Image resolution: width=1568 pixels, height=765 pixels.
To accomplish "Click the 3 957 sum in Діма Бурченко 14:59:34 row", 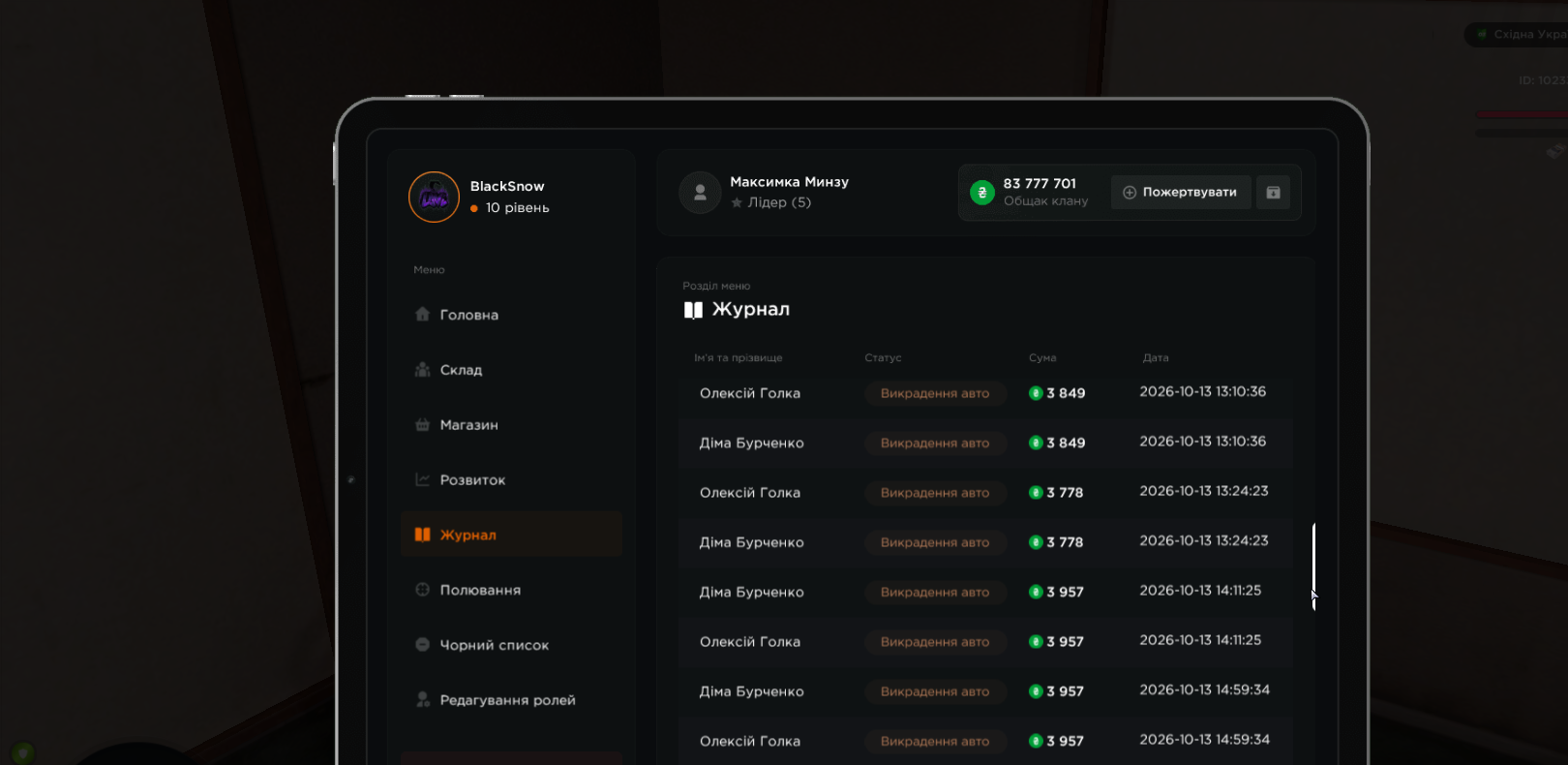I will pyautogui.click(x=1065, y=691).
